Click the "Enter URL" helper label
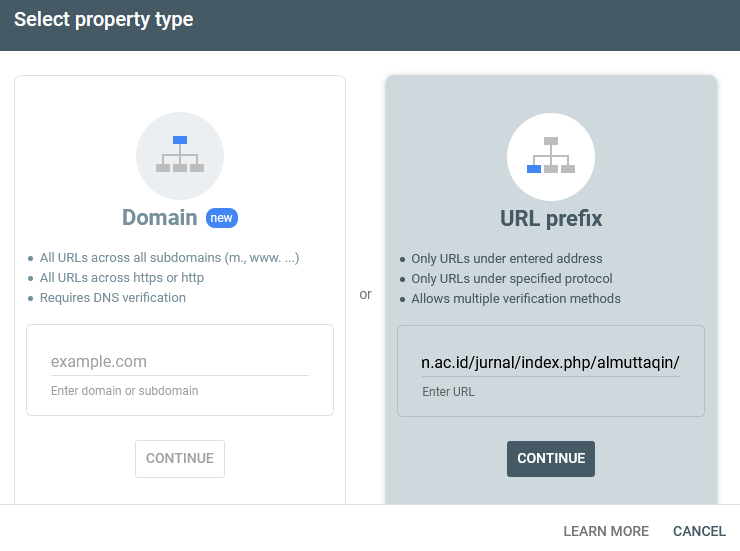740x551 pixels. point(449,392)
